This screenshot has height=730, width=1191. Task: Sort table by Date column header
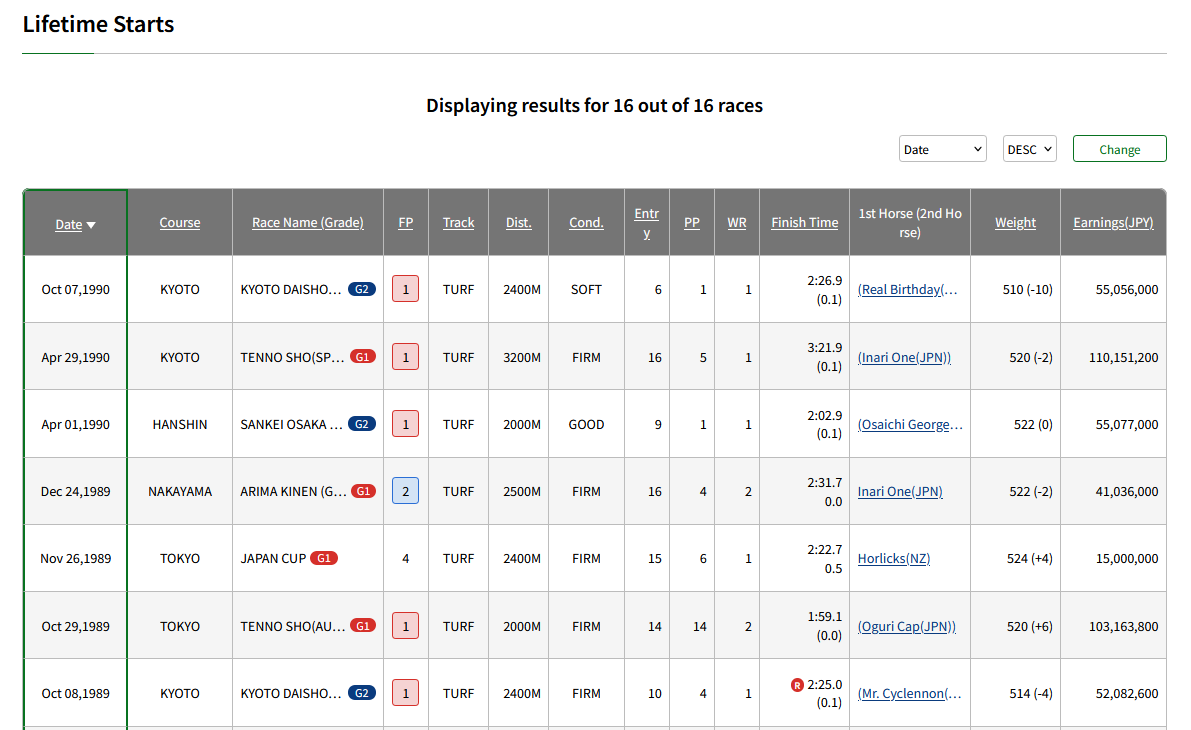(x=68, y=224)
